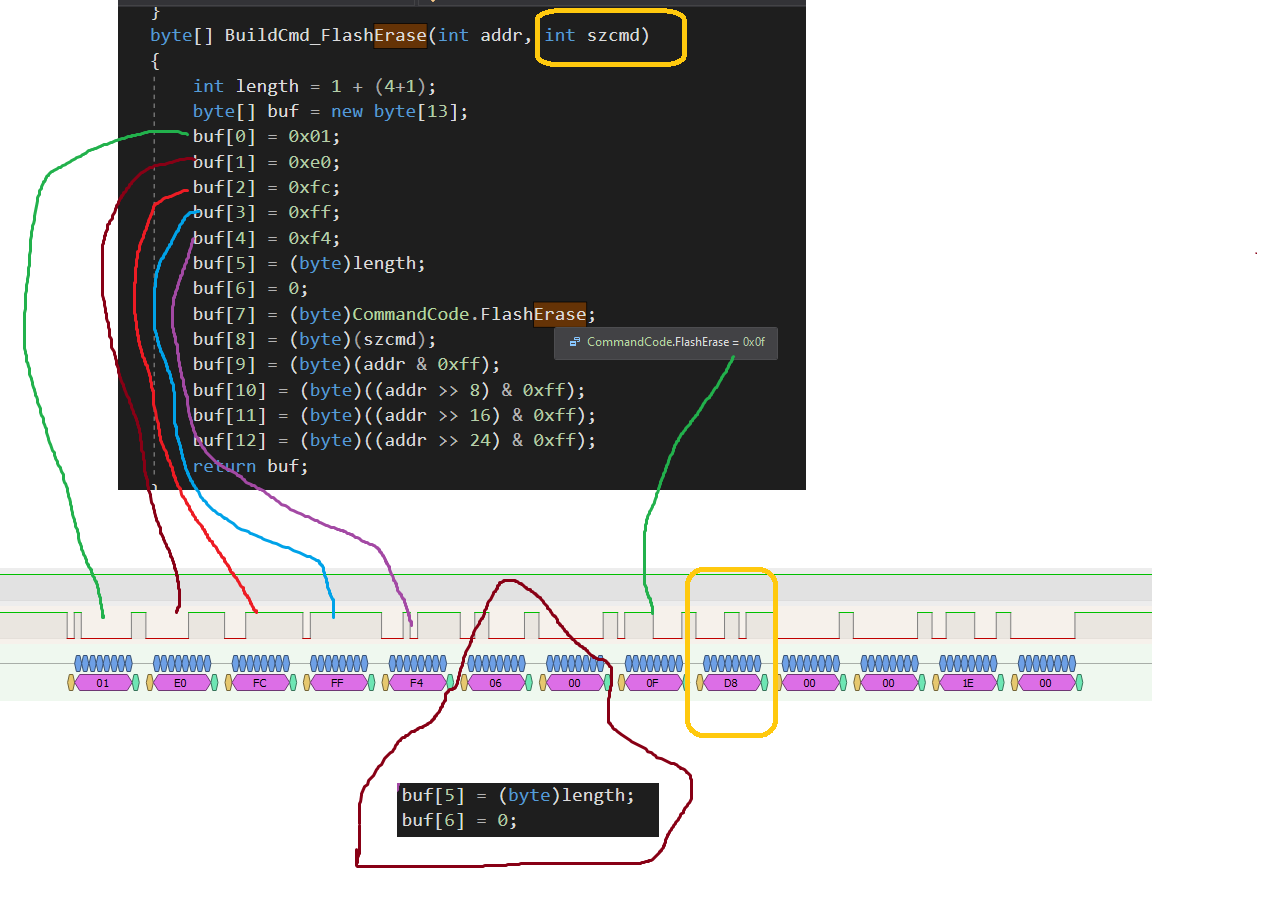Click the buf[12] line with 'addr >> 24'
This screenshot has height=920, width=1276.
(x=395, y=440)
